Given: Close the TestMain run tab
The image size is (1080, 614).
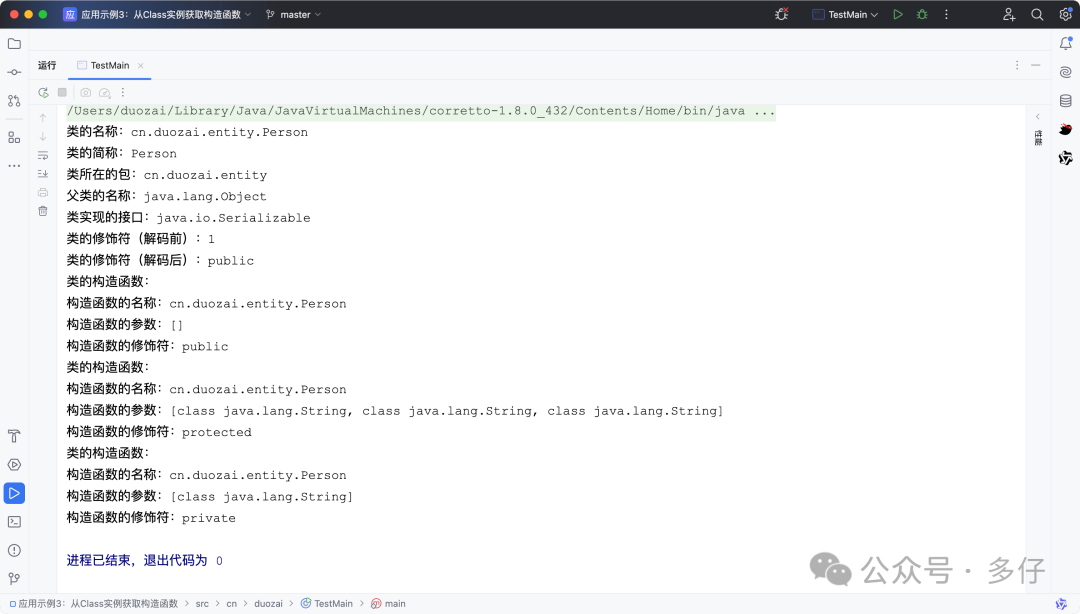Looking at the screenshot, I should pyautogui.click(x=141, y=65).
